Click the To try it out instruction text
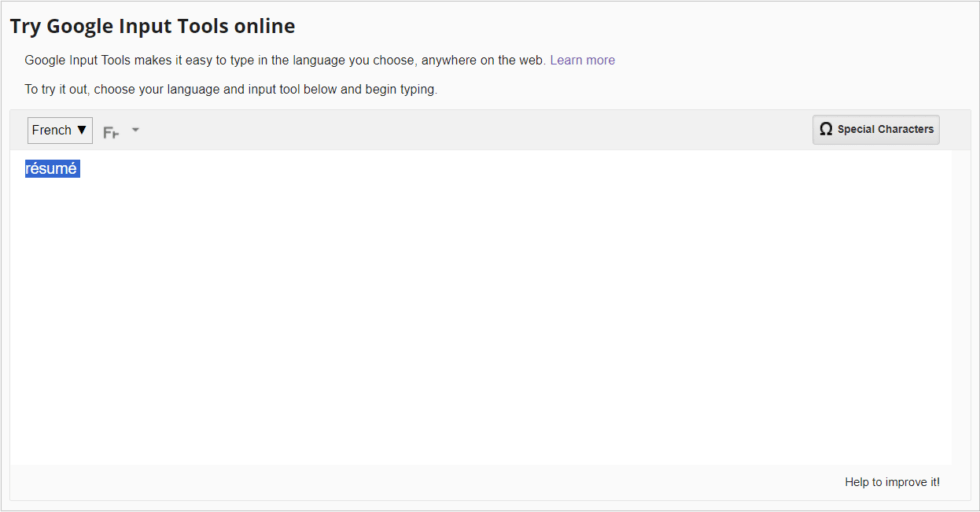The height and width of the screenshot is (512, 980). click(230, 89)
